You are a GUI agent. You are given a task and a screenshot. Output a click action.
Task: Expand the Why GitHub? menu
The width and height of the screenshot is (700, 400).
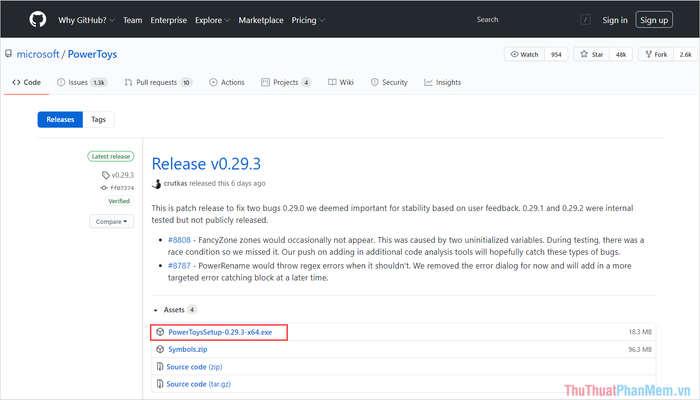[86, 20]
